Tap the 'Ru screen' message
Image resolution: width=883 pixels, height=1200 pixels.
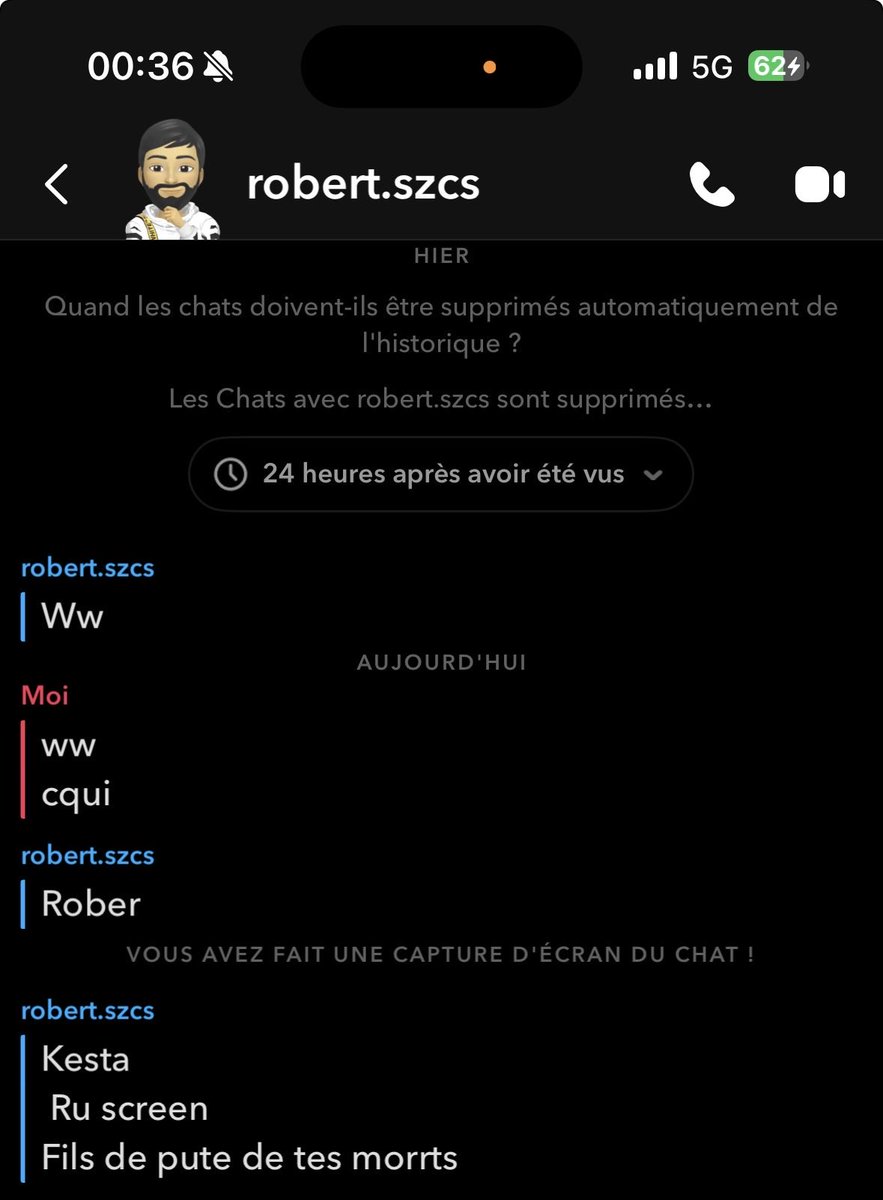pyautogui.click(x=129, y=1108)
